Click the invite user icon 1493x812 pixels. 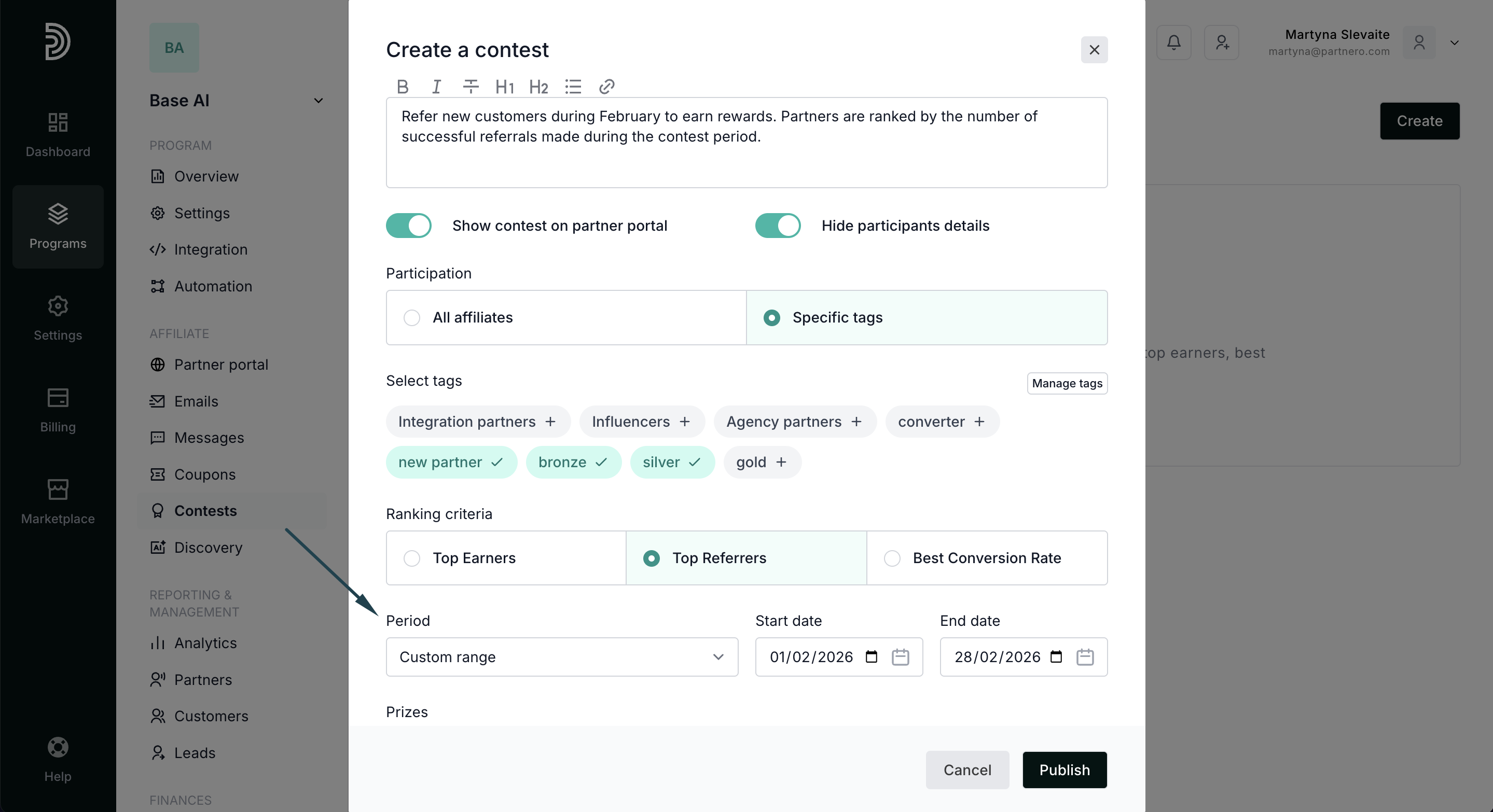point(1221,43)
